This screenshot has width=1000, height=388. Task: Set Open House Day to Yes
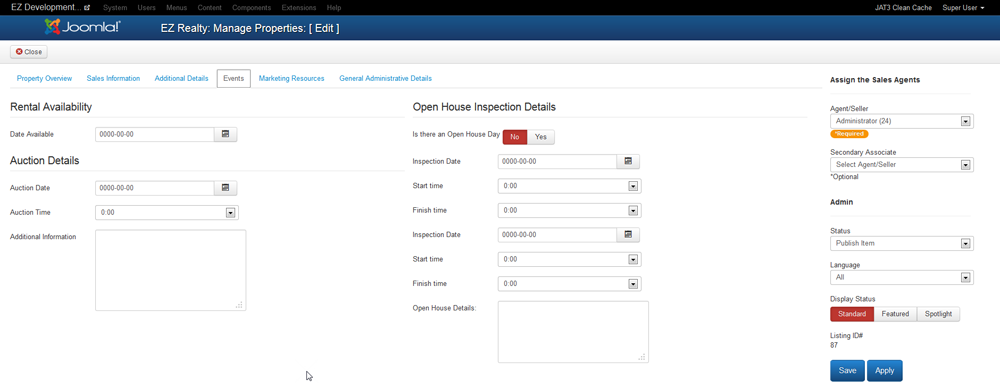pyautogui.click(x=541, y=137)
